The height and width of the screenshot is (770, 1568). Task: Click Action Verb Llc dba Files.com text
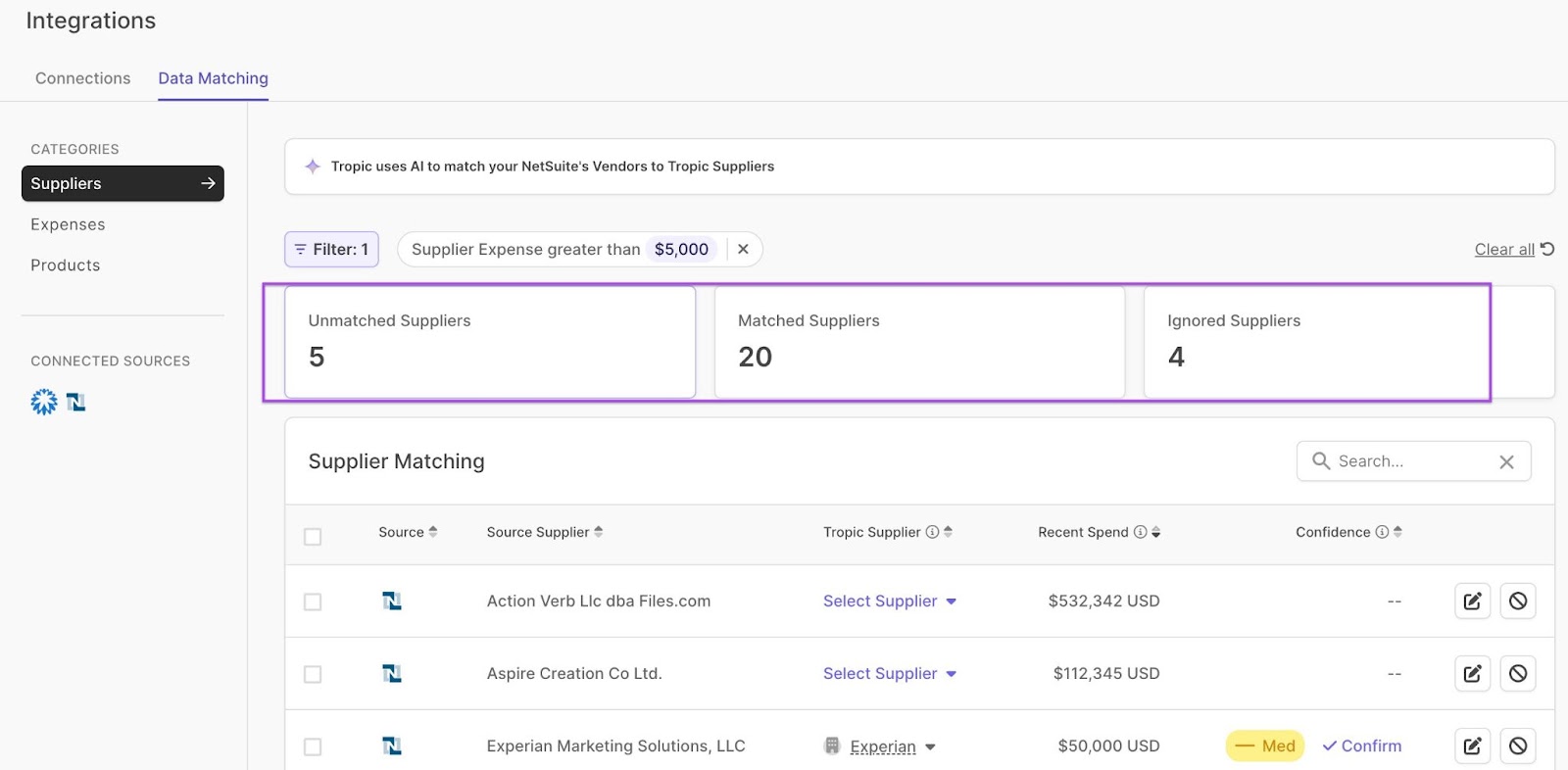[x=599, y=602]
